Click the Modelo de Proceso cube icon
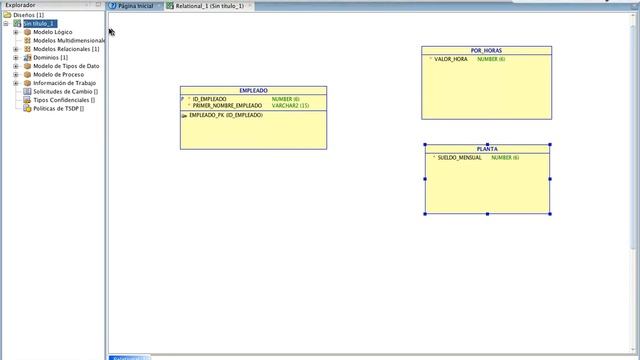Image resolution: width=640 pixels, height=360 pixels. [27, 75]
